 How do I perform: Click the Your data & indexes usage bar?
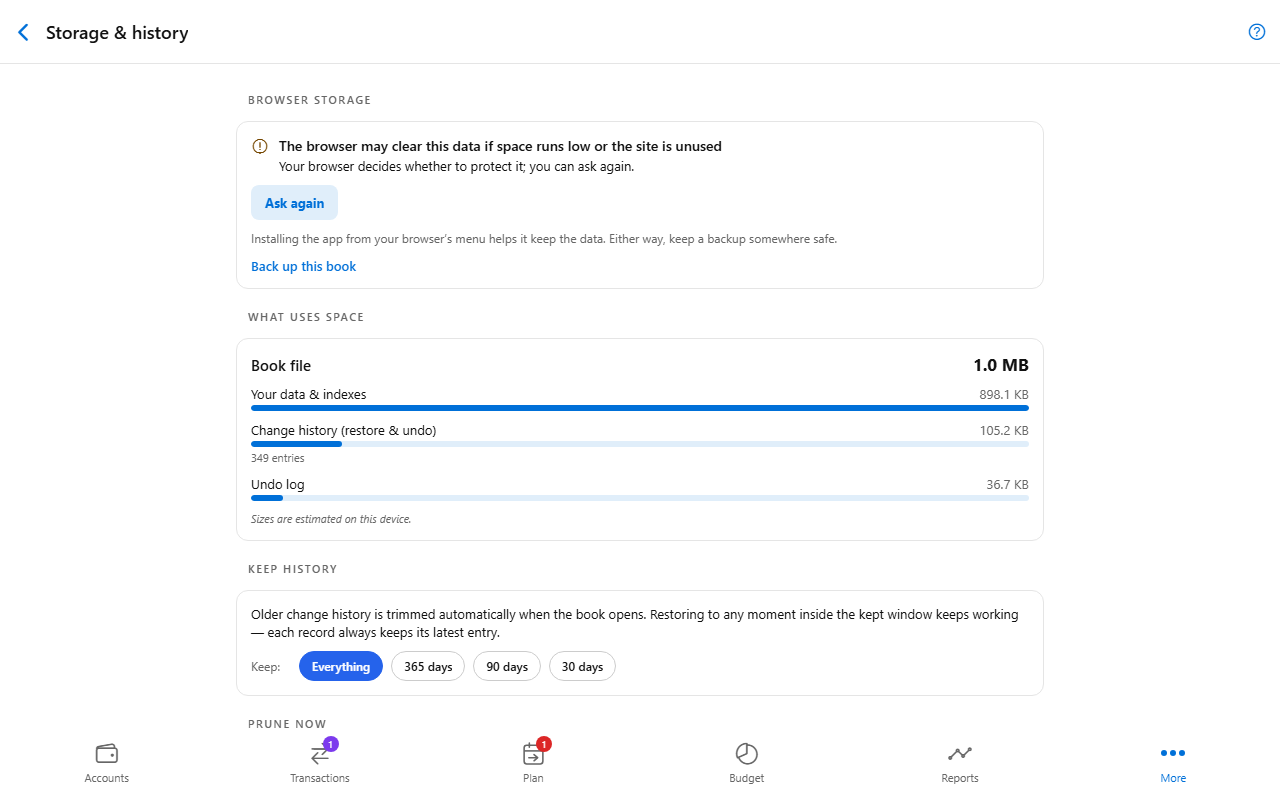pyautogui.click(x=640, y=408)
